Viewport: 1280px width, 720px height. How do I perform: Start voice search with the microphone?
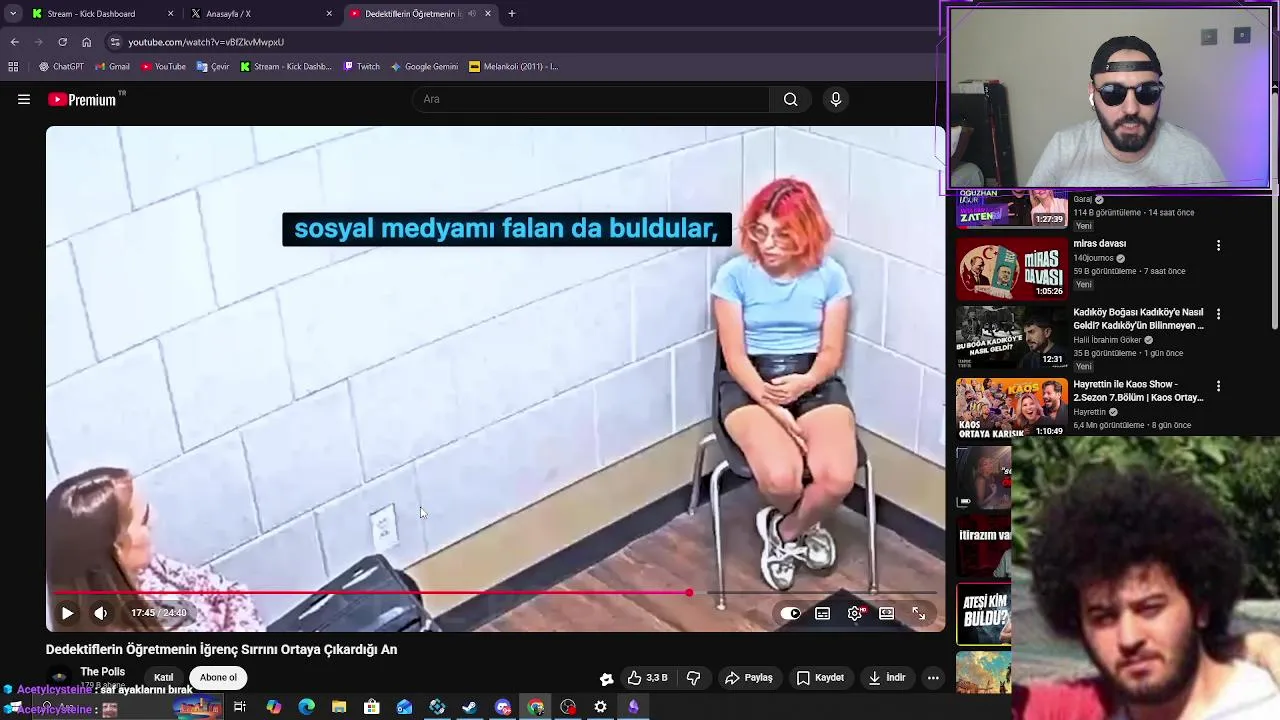tap(836, 99)
